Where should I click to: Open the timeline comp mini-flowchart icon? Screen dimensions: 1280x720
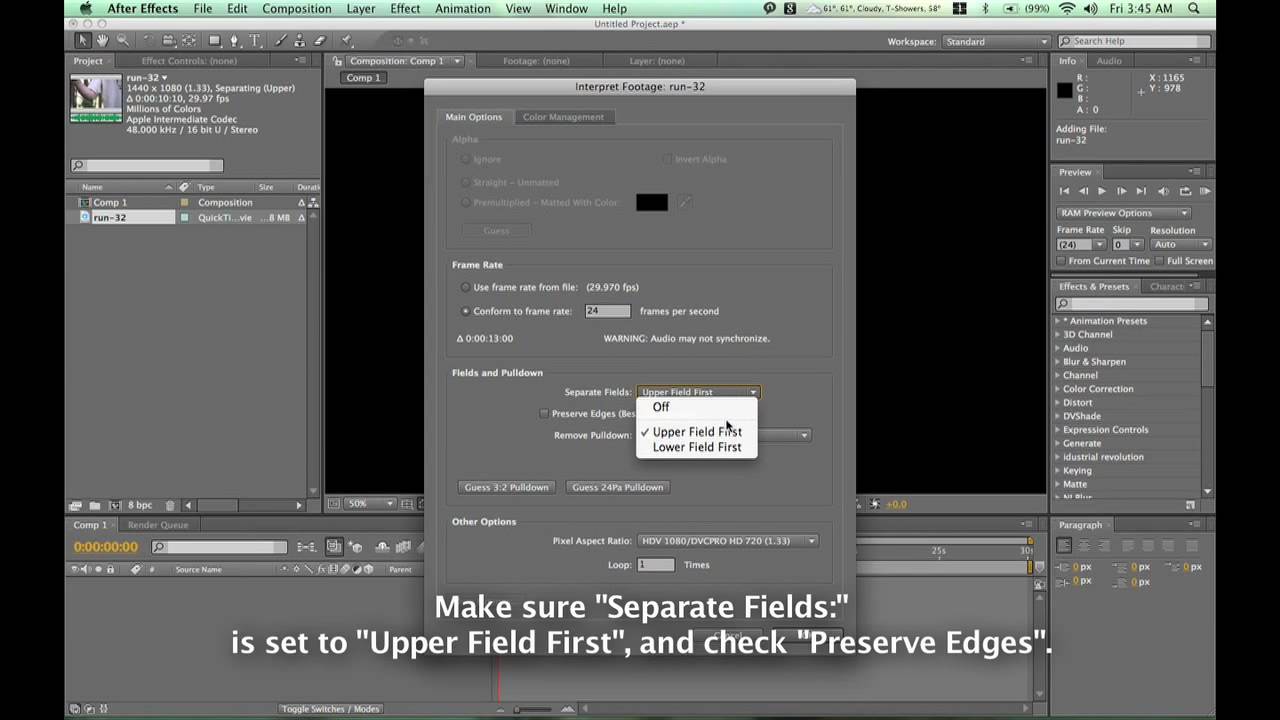click(307, 546)
